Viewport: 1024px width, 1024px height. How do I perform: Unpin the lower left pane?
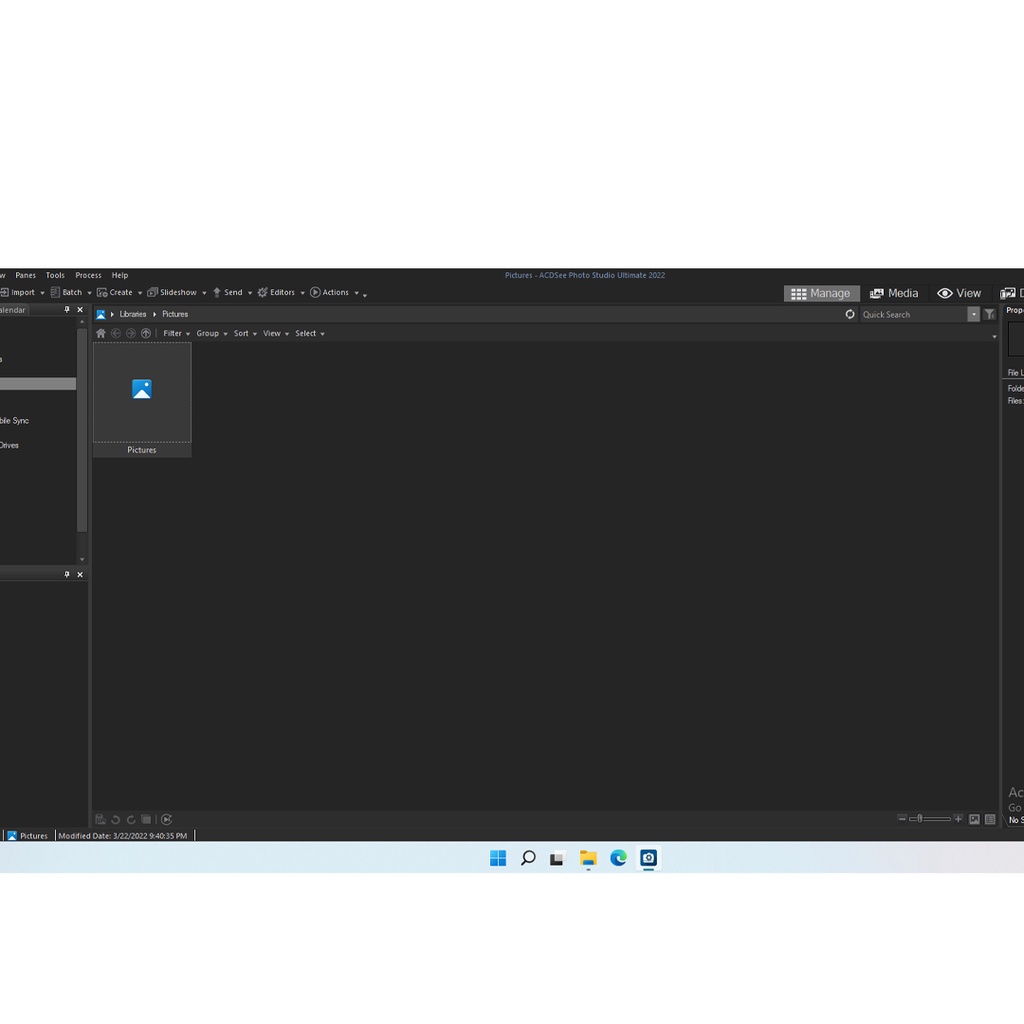pyautogui.click(x=67, y=574)
